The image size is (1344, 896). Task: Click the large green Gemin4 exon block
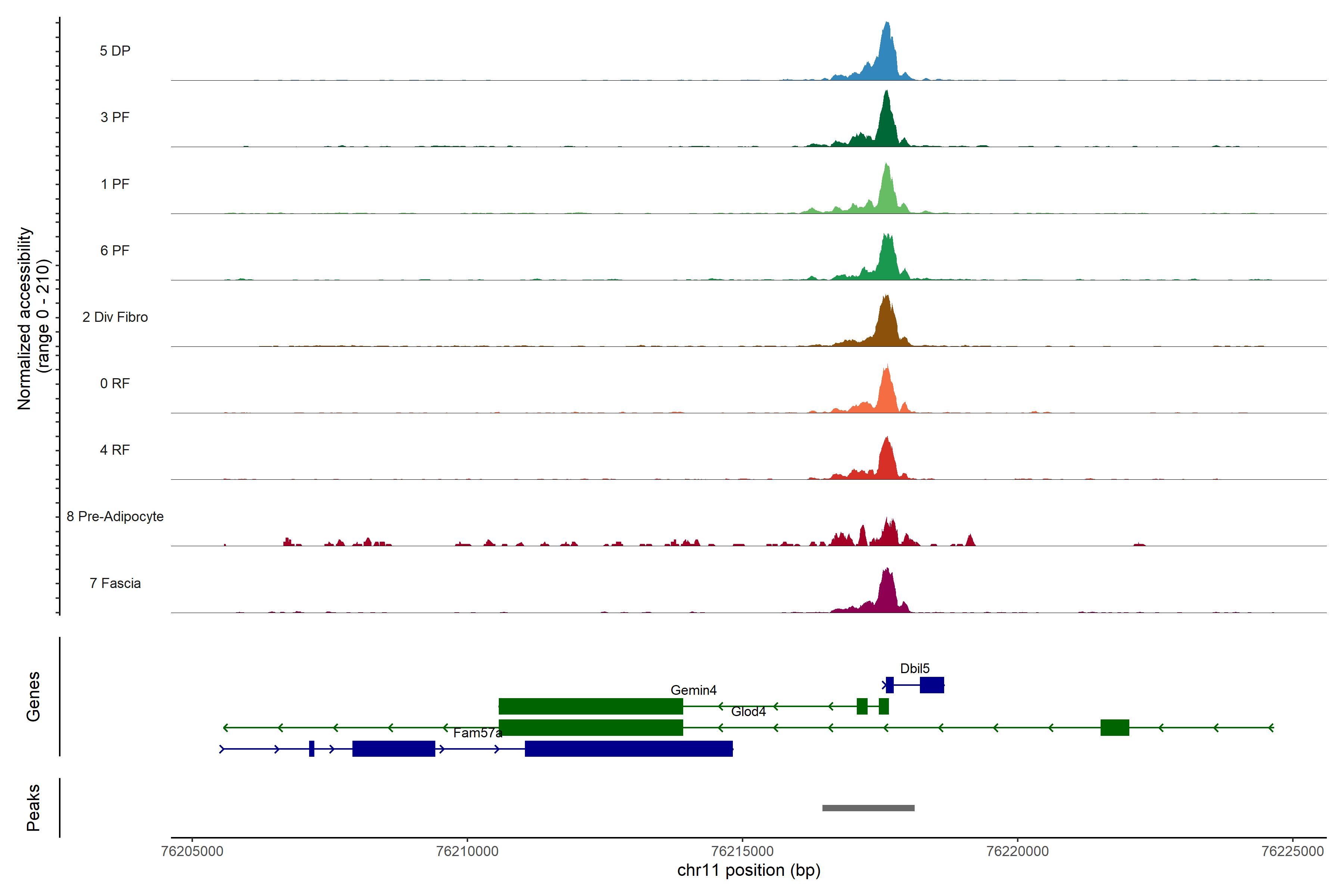point(590,706)
